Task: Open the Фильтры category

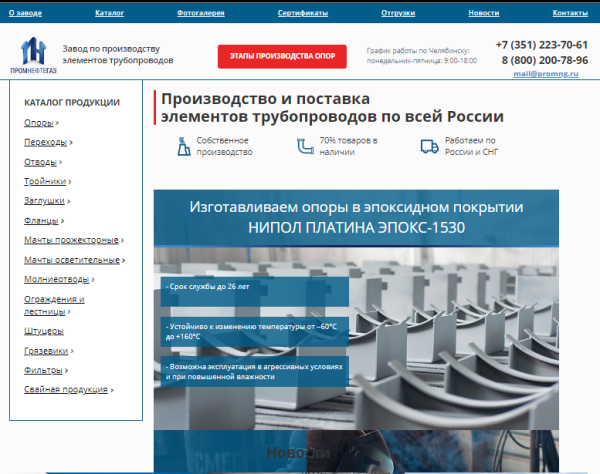Action: [x=43, y=370]
